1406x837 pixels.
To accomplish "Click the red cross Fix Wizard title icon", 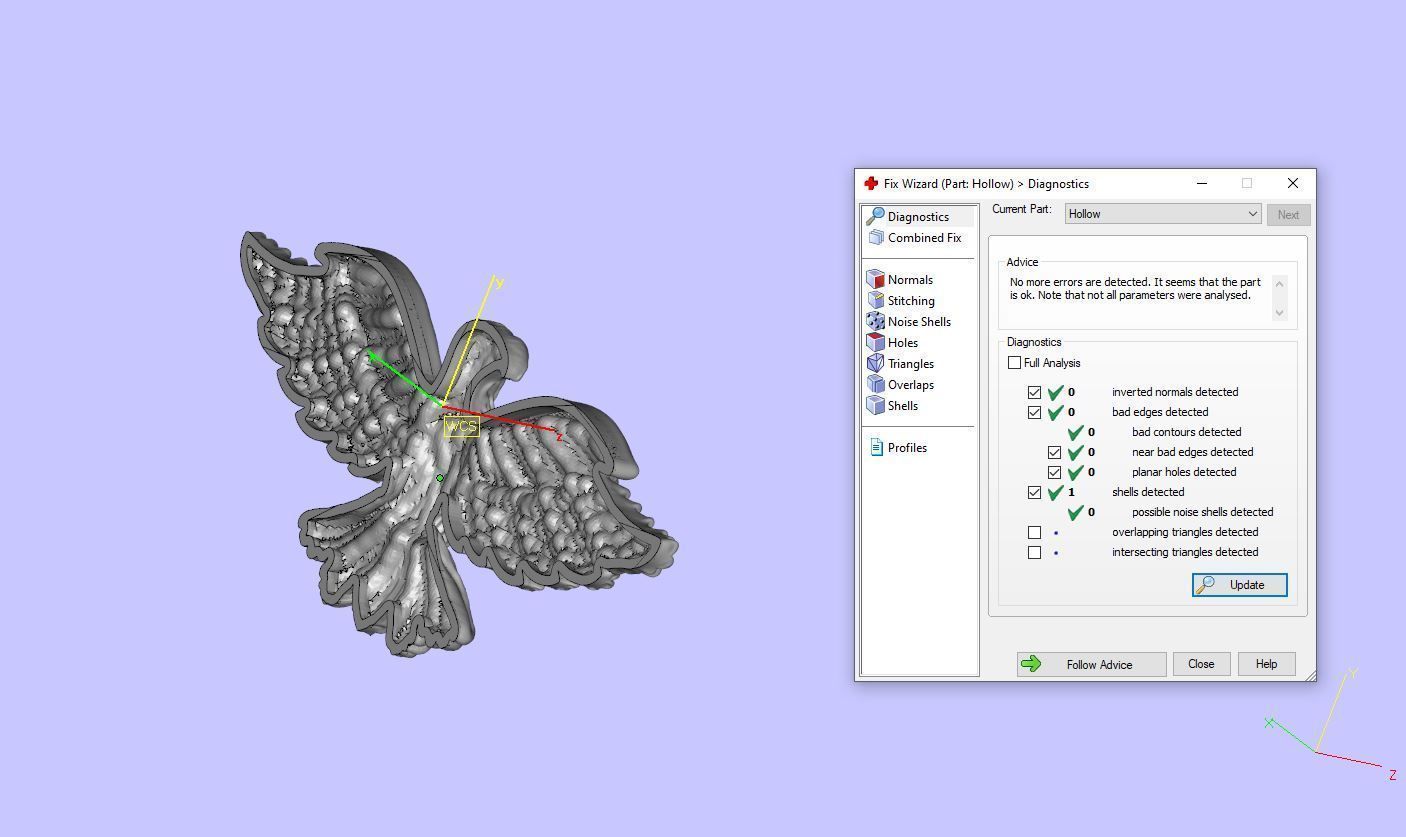I will (871, 183).
